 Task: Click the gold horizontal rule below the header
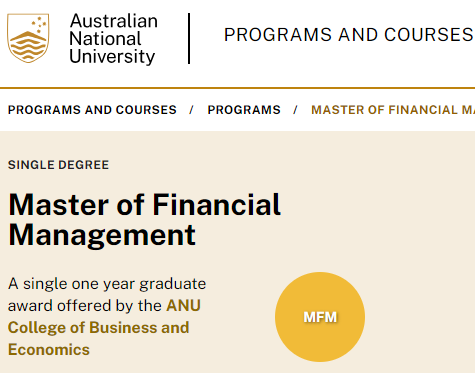[x=237, y=88]
